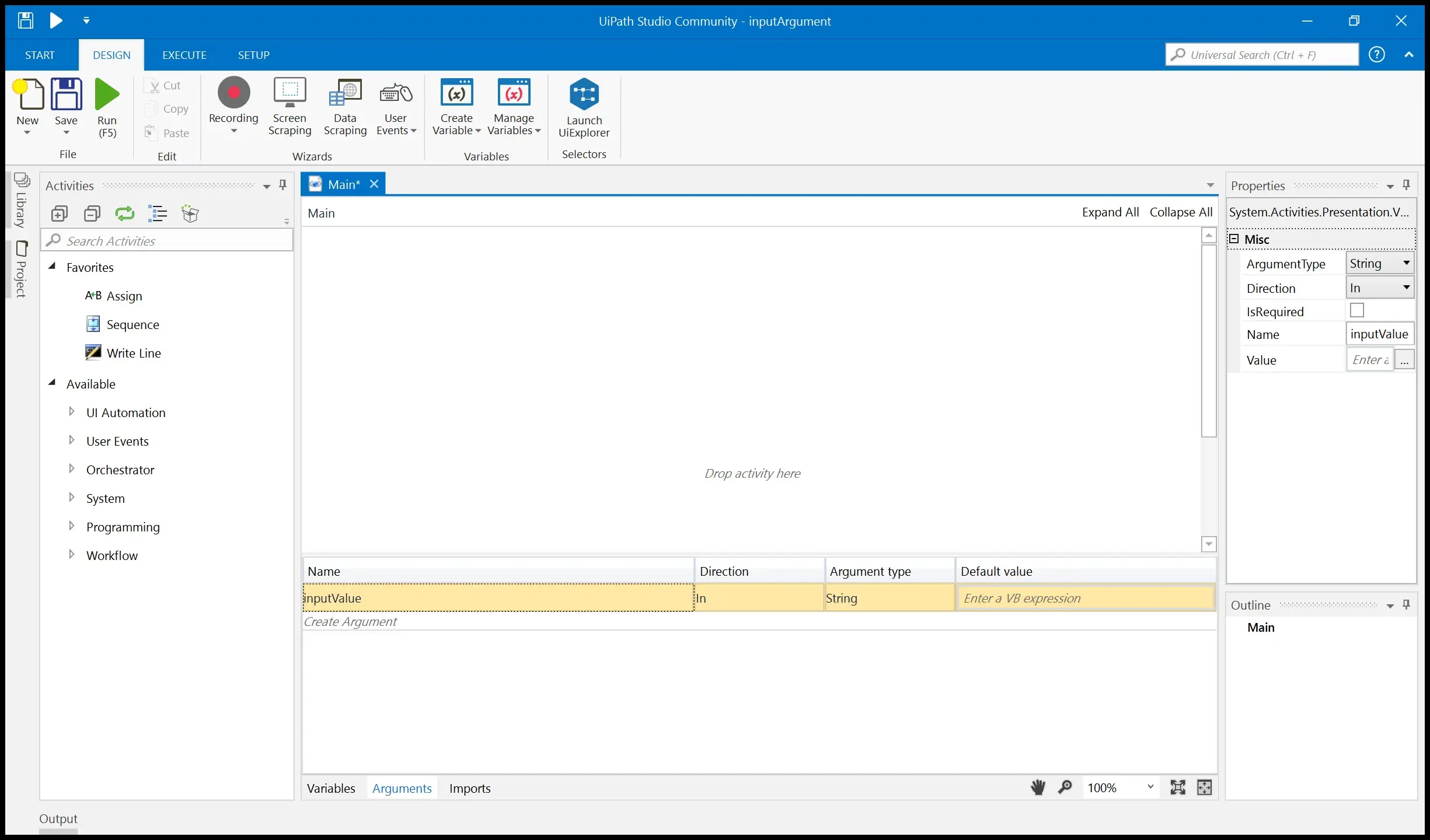Expand the System category
1430x840 pixels.
pyautogui.click(x=71, y=498)
